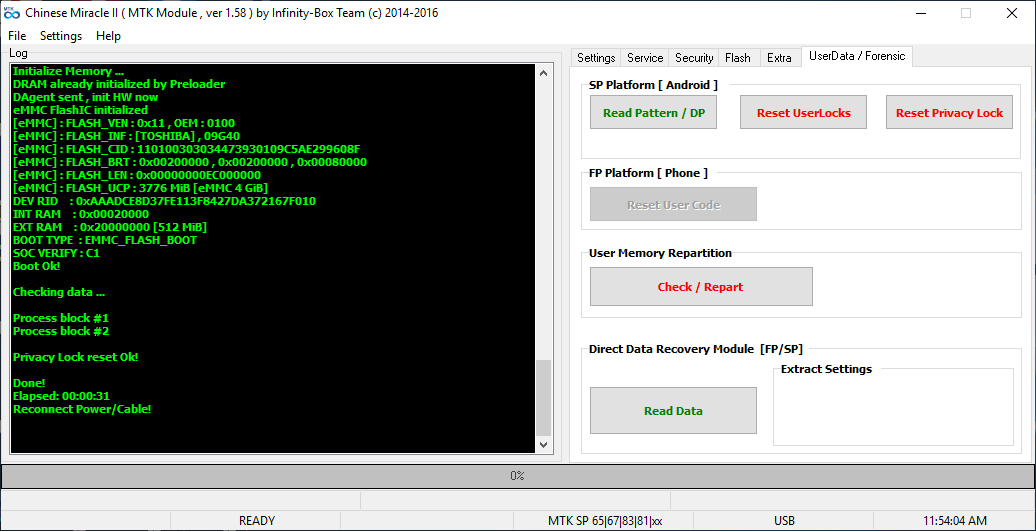Click the Reset UserLocks button
The image size is (1036, 531).
[x=803, y=112]
